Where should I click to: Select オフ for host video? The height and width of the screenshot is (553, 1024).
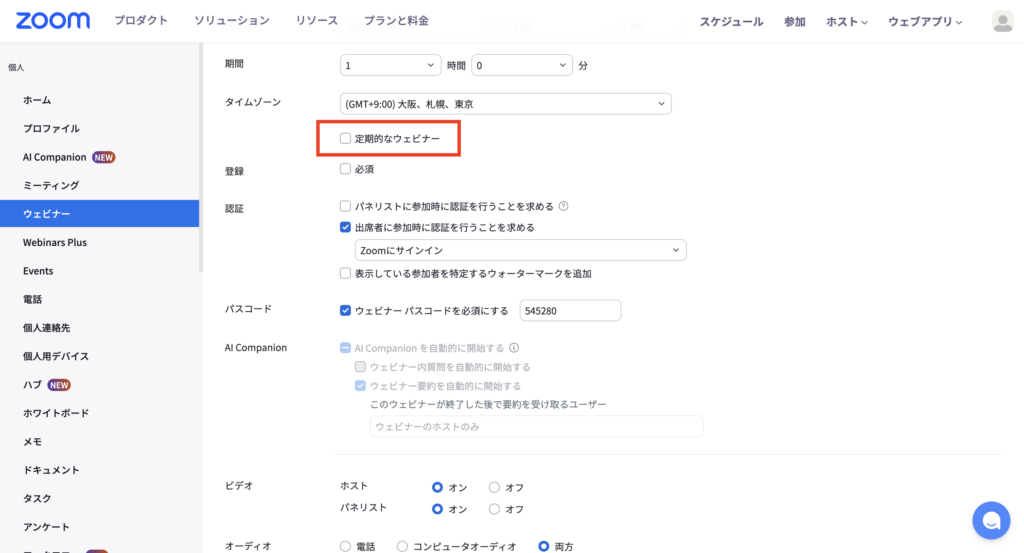(495, 488)
